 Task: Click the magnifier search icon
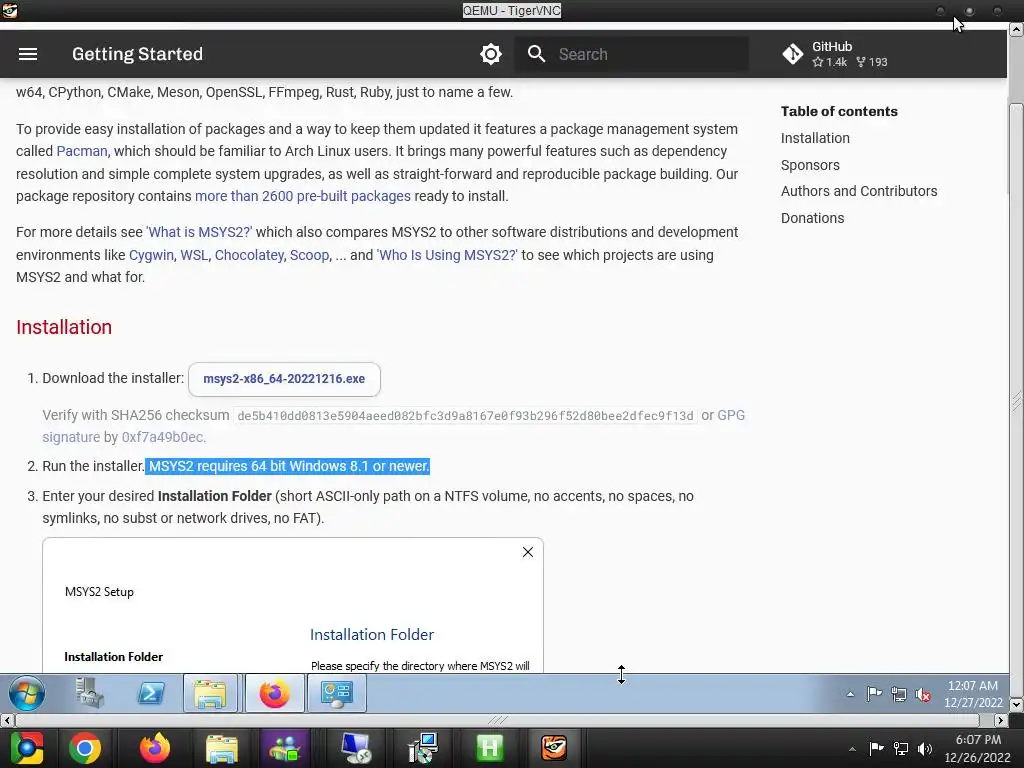536,54
